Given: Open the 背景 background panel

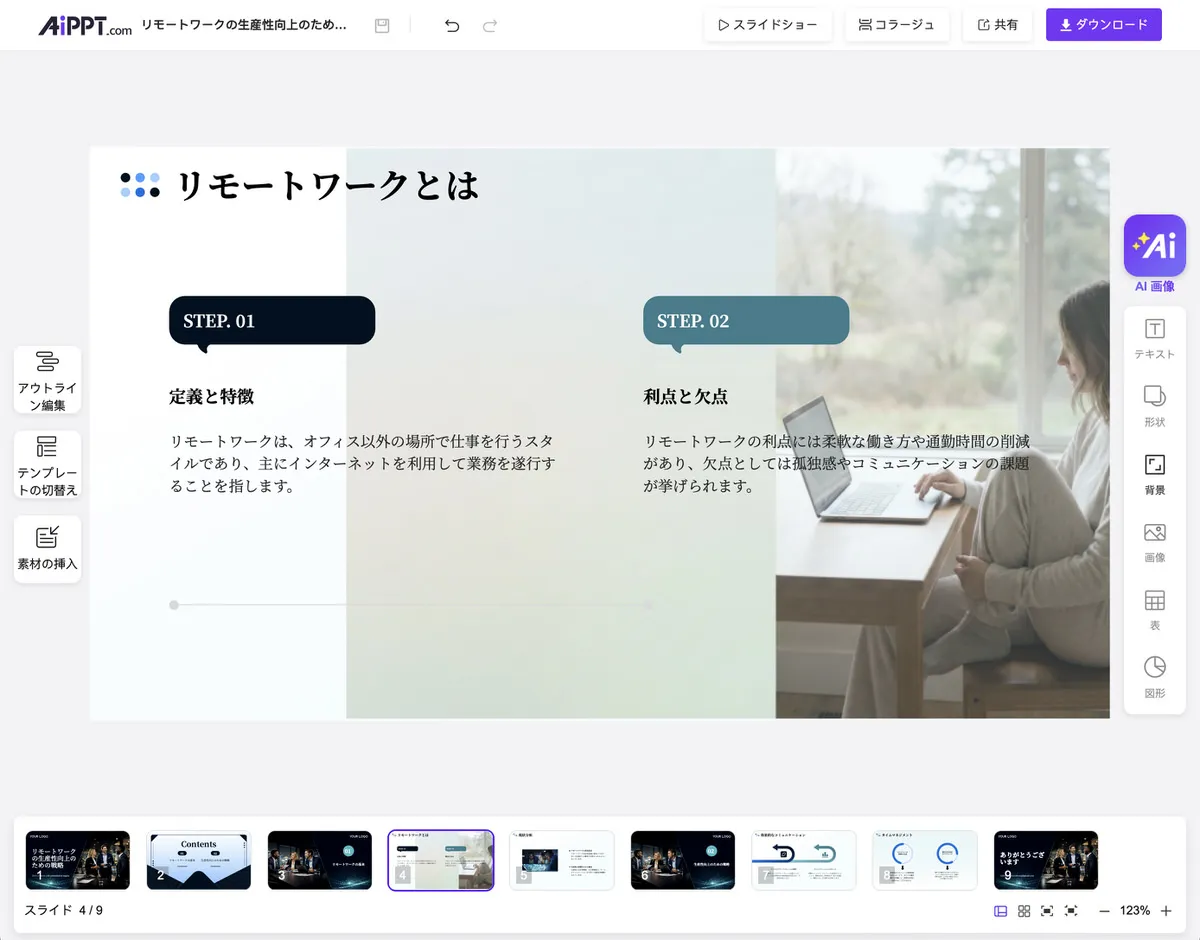Looking at the screenshot, I should coord(1154,474).
